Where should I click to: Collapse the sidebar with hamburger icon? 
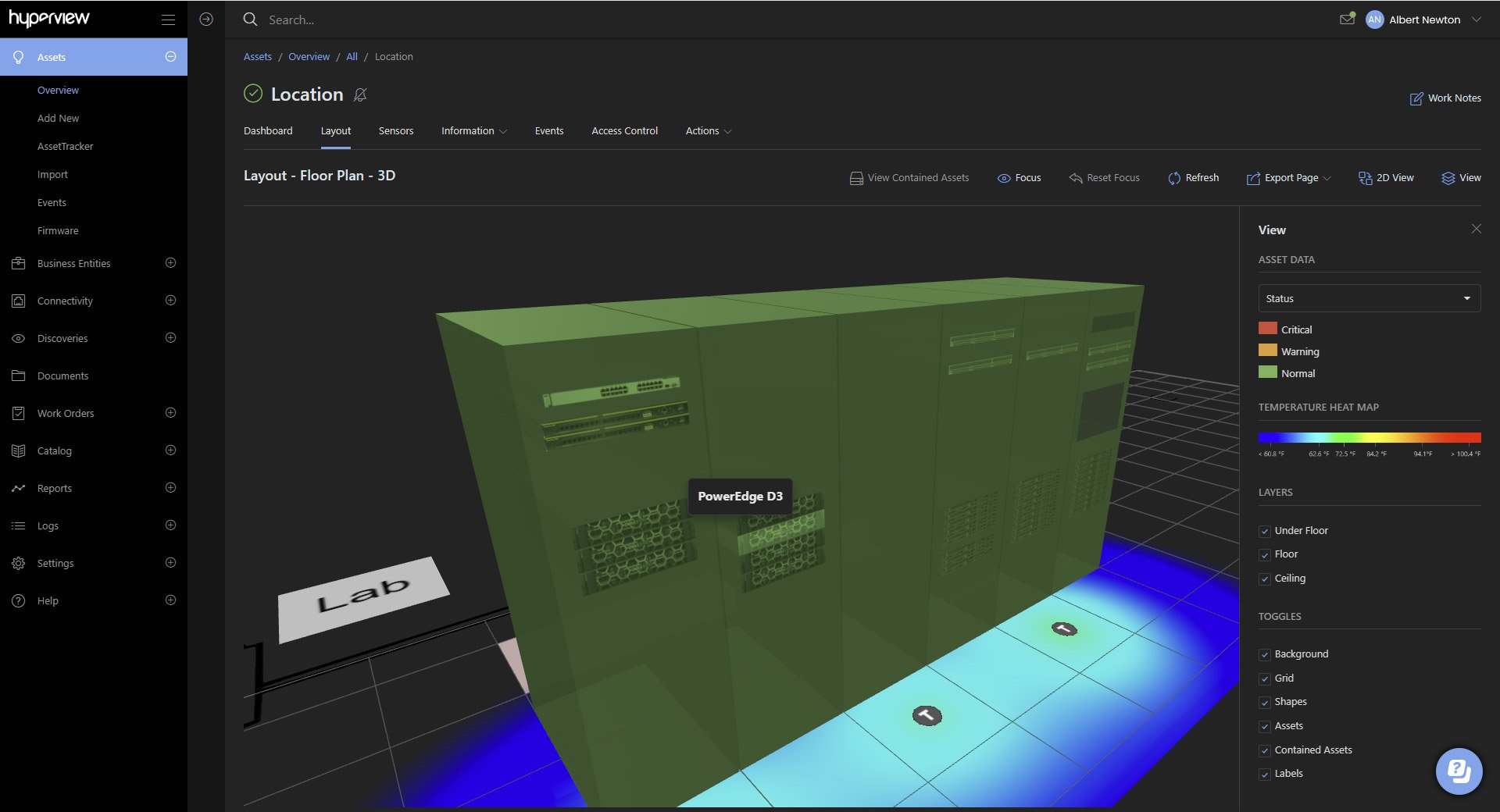(x=168, y=20)
